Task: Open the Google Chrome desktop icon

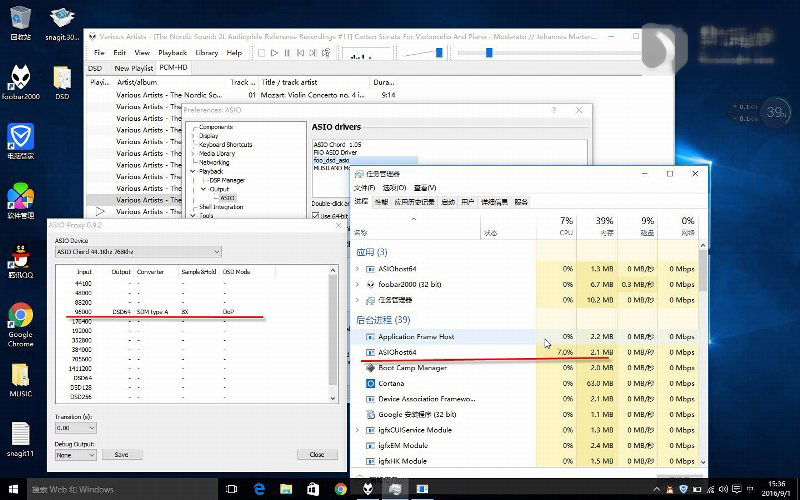Action: point(20,317)
